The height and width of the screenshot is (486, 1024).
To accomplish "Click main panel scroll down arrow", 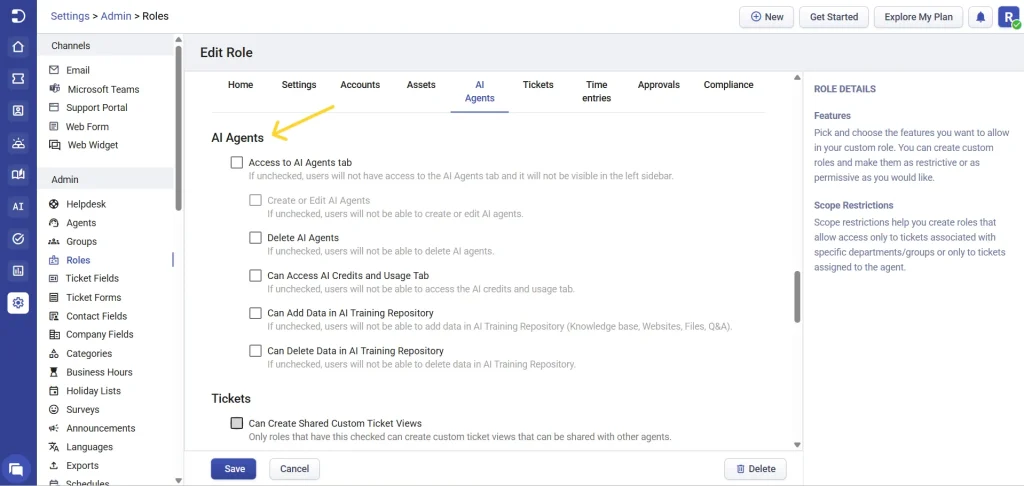I will tap(797, 445).
